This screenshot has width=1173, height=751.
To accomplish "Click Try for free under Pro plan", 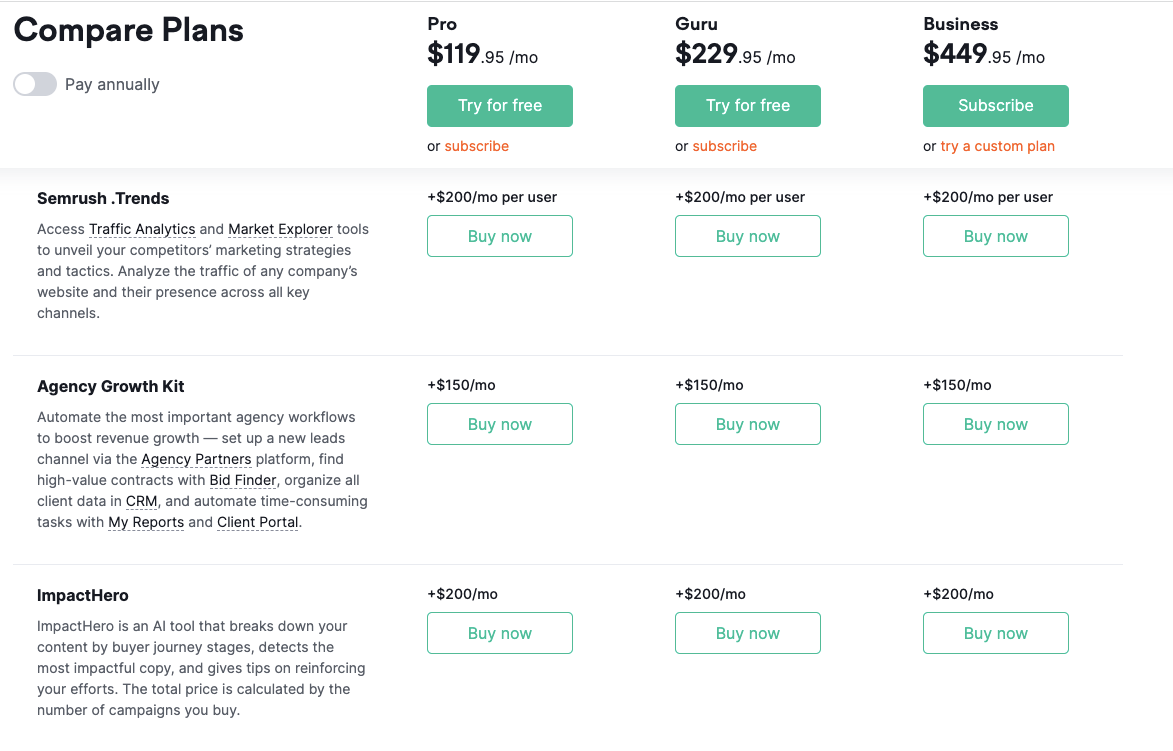I will [x=500, y=105].
